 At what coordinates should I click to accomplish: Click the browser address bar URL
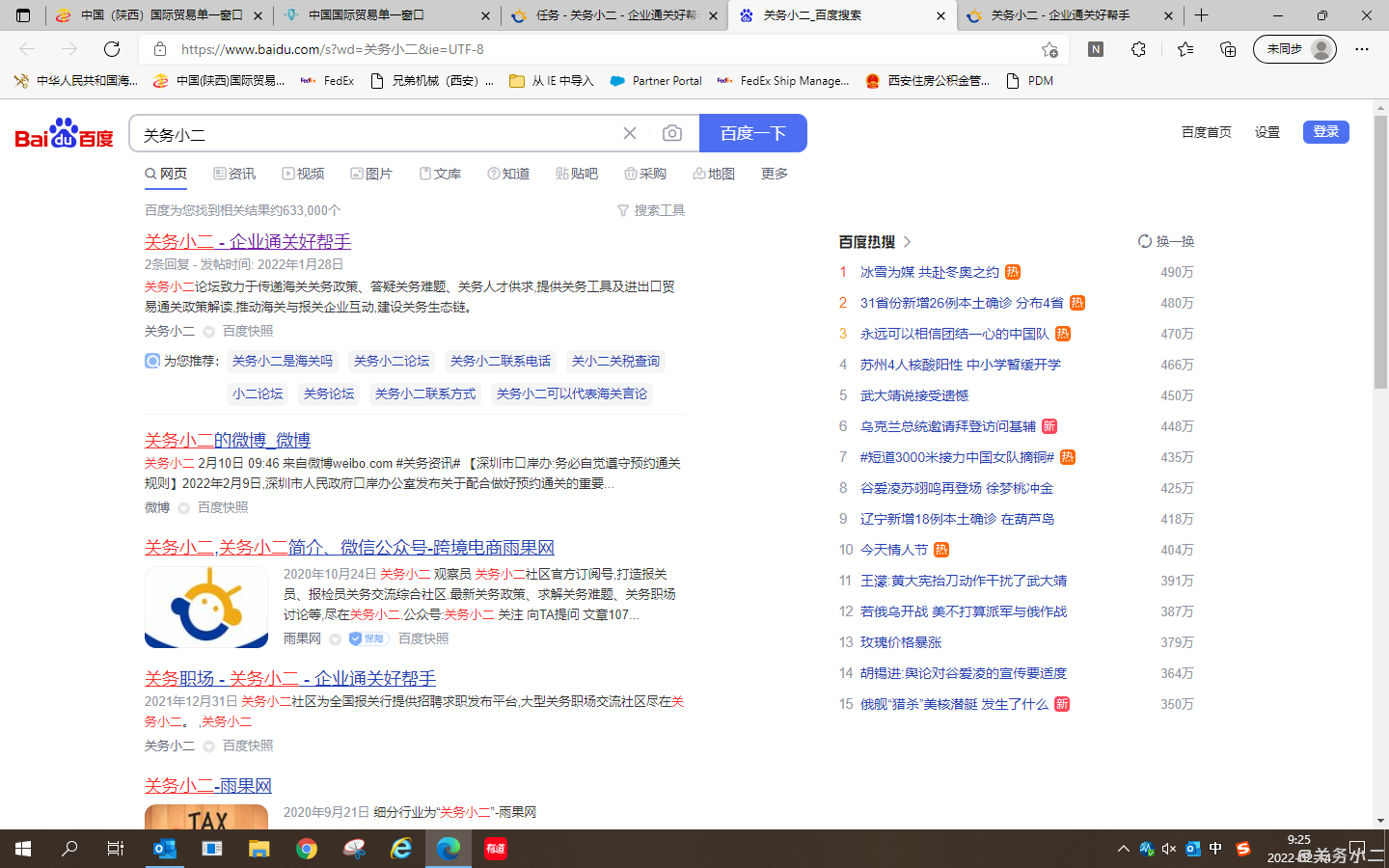pos(333,49)
